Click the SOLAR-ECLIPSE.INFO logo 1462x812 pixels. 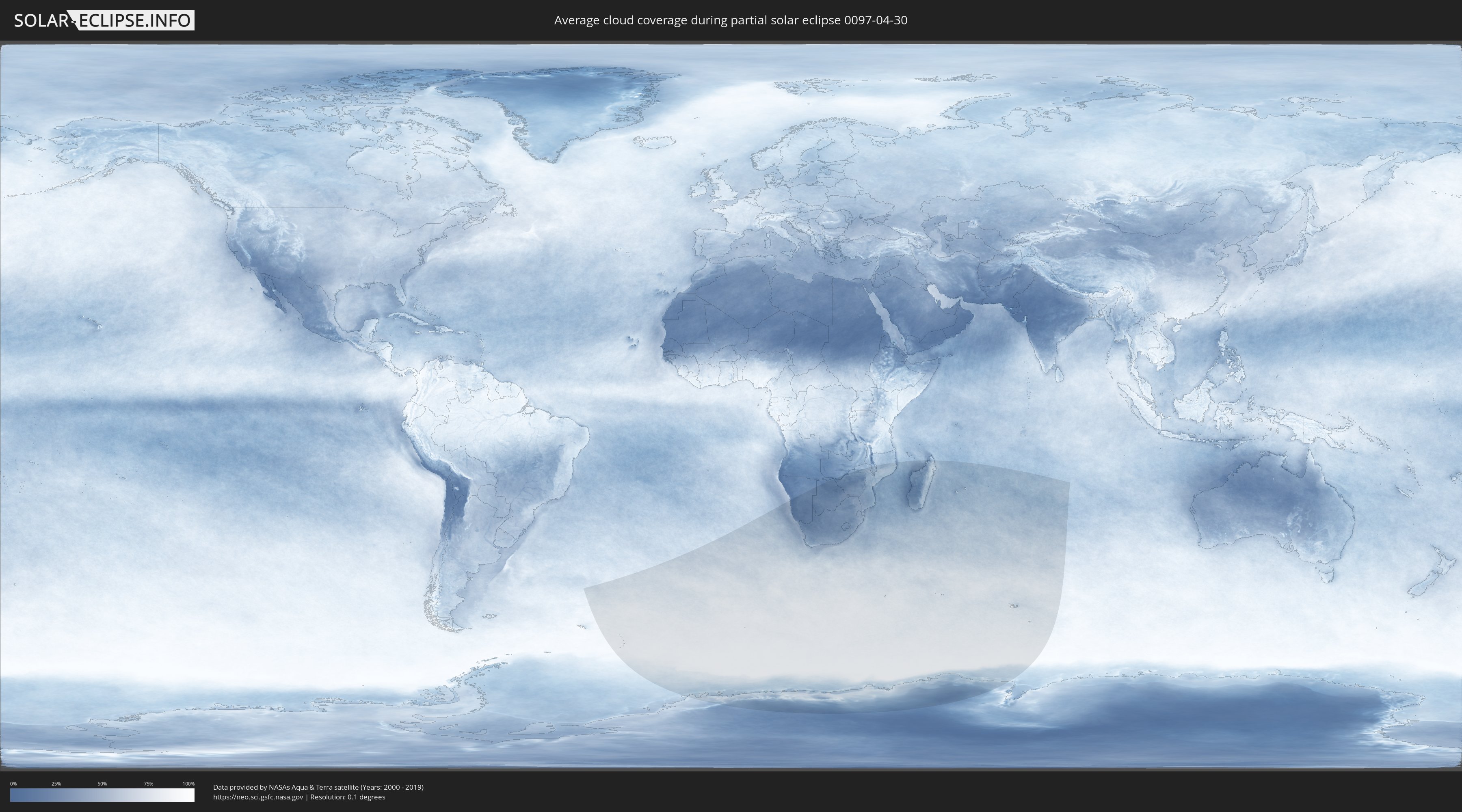pyautogui.click(x=104, y=20)
